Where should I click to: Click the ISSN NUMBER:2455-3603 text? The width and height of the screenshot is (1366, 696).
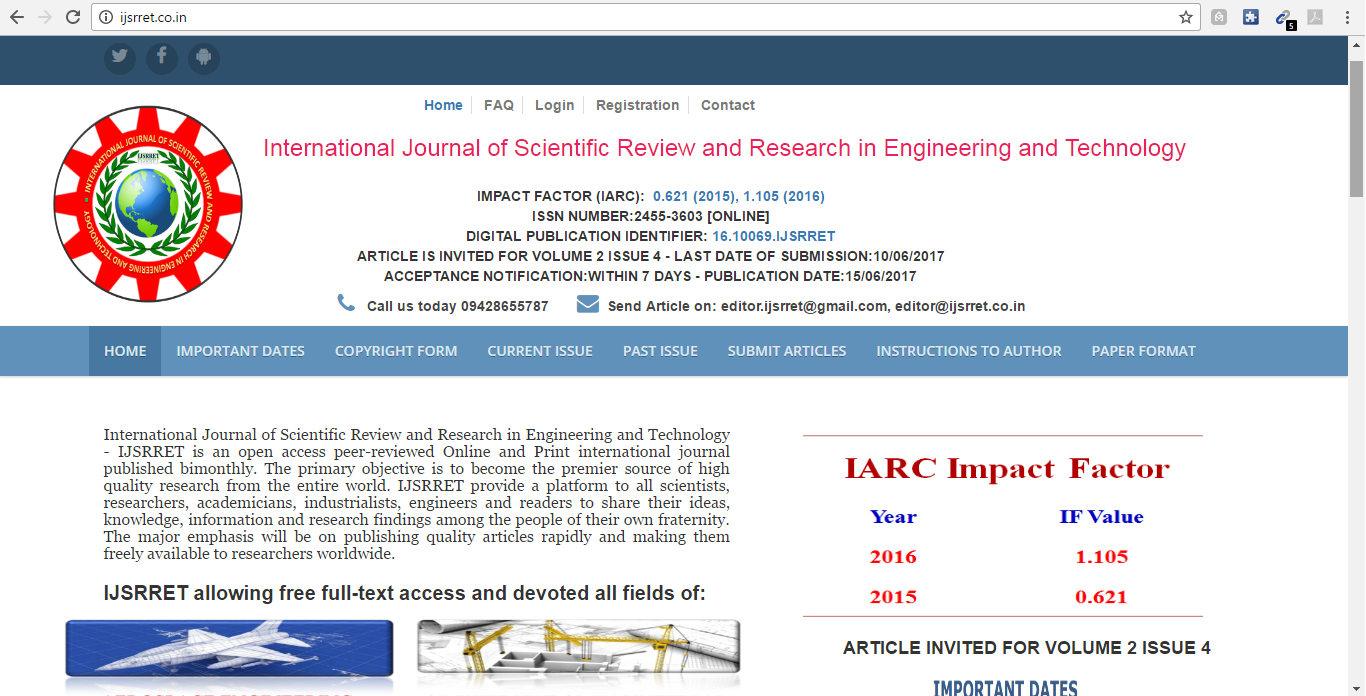click(x=651, y=216)
